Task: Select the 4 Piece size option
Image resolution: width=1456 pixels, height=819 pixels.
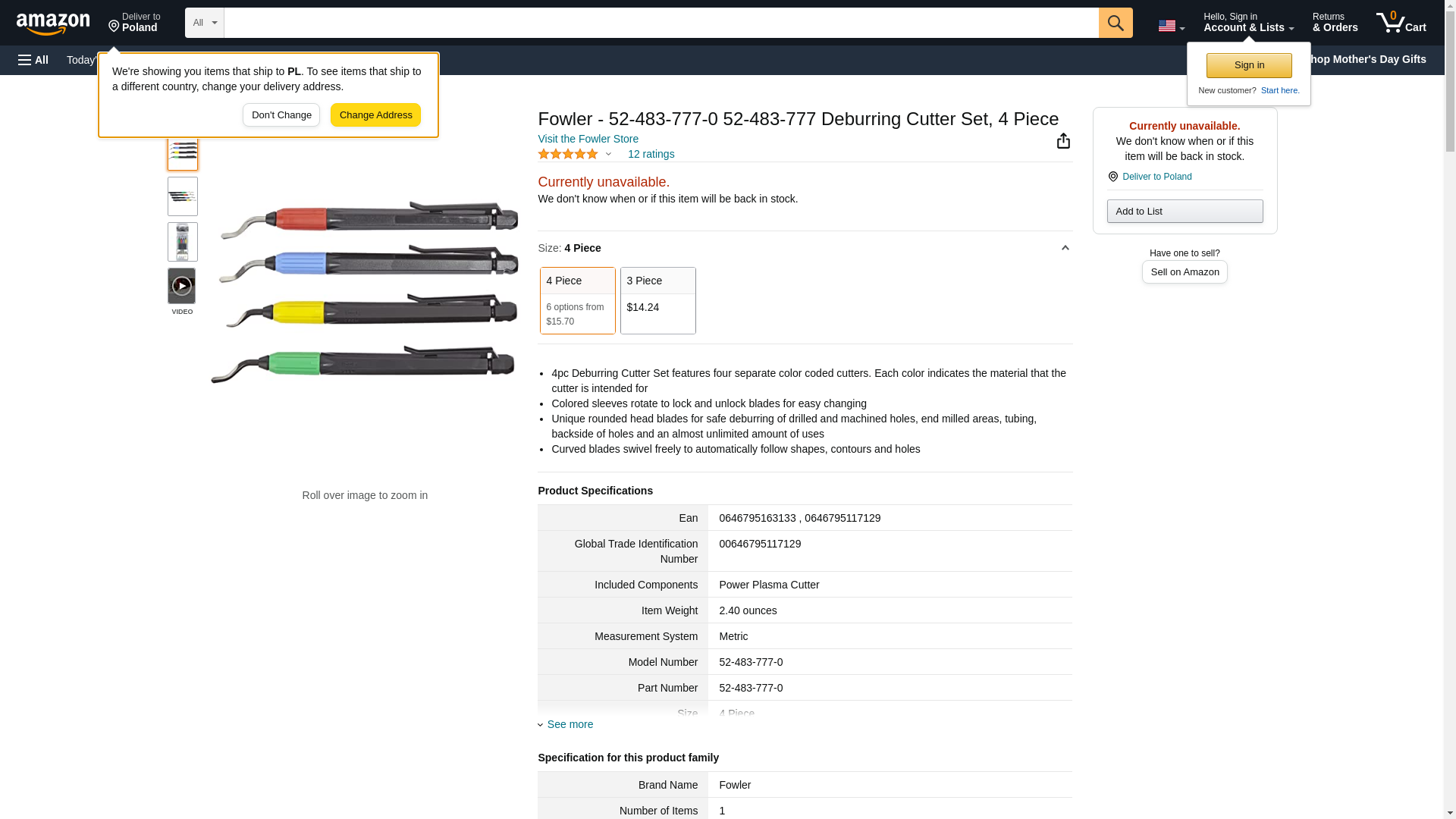Action: [577, 300]
